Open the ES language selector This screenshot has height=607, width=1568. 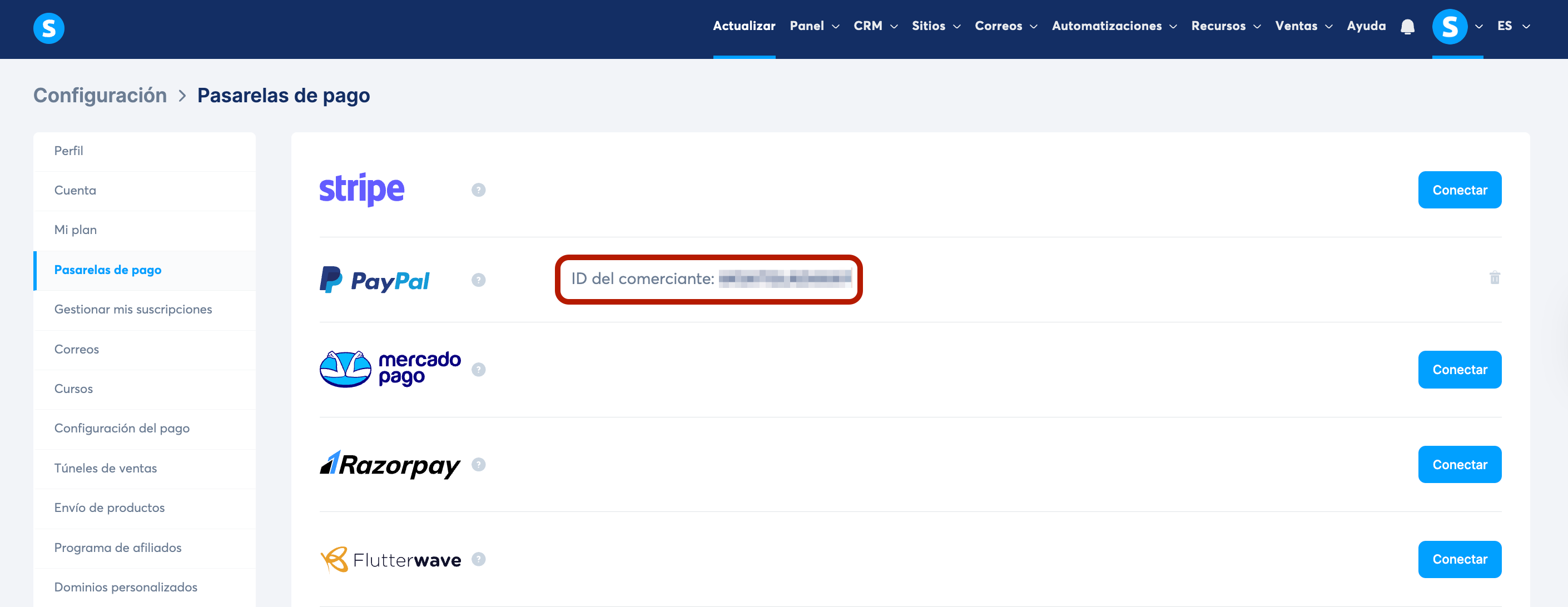(x=1512, y=26)
